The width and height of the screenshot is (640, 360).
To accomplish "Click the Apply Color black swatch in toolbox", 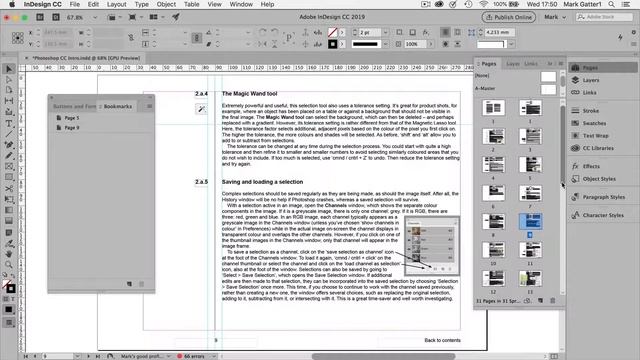I will 9,310.
